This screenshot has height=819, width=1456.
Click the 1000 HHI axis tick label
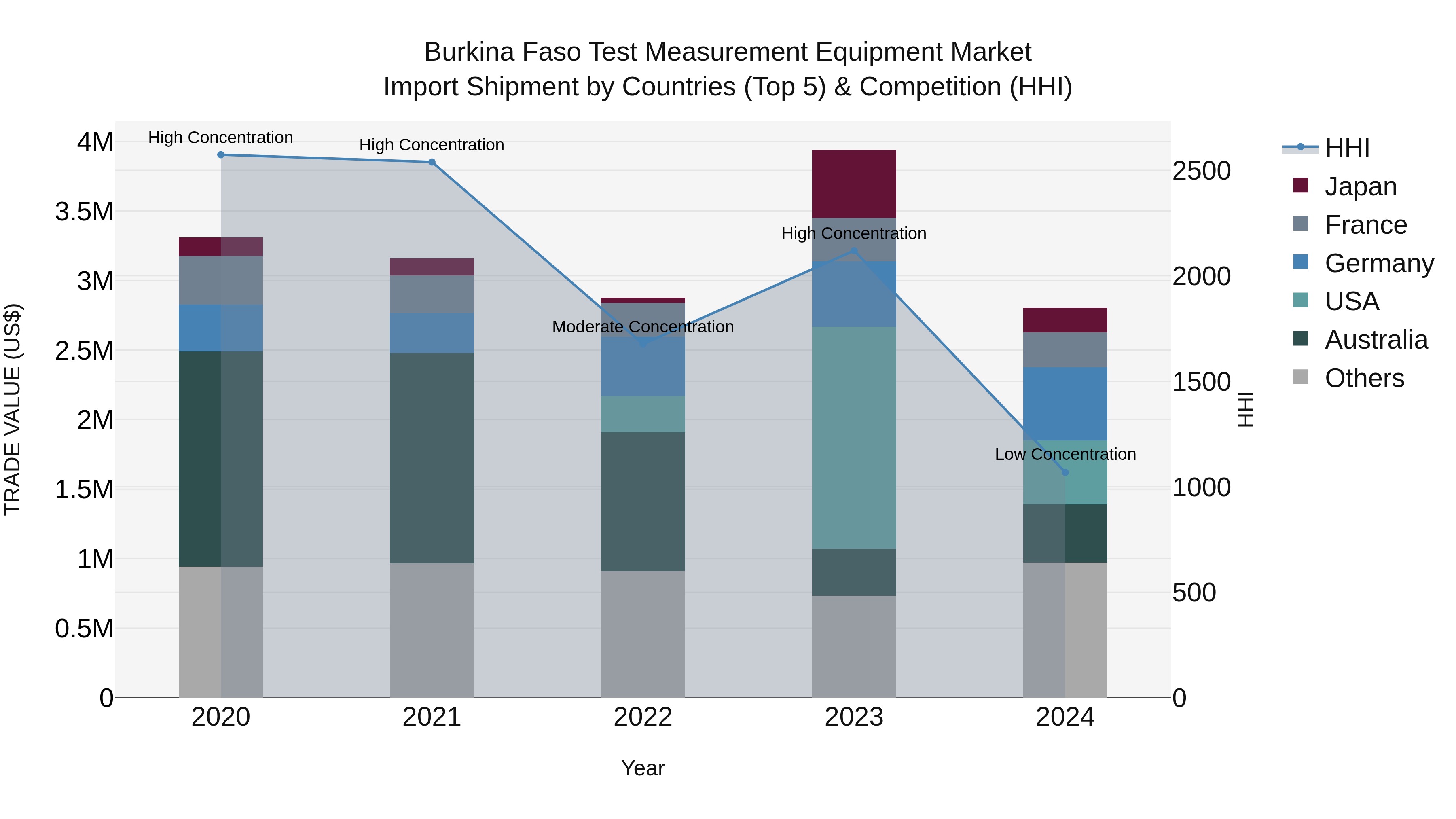(1202, 487)
